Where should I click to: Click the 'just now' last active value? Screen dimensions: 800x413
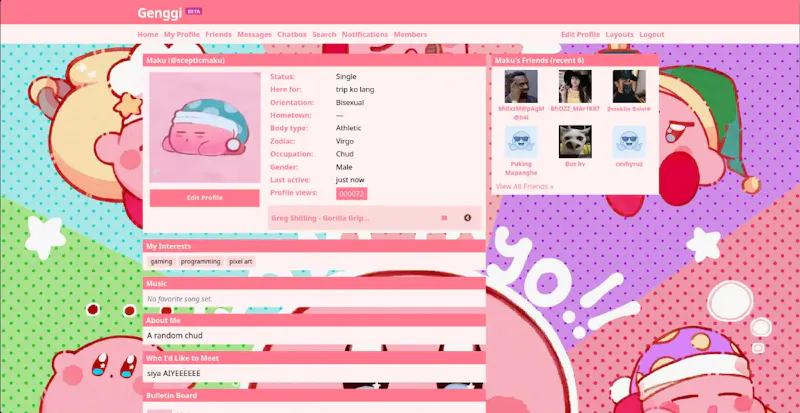point(350,180)
